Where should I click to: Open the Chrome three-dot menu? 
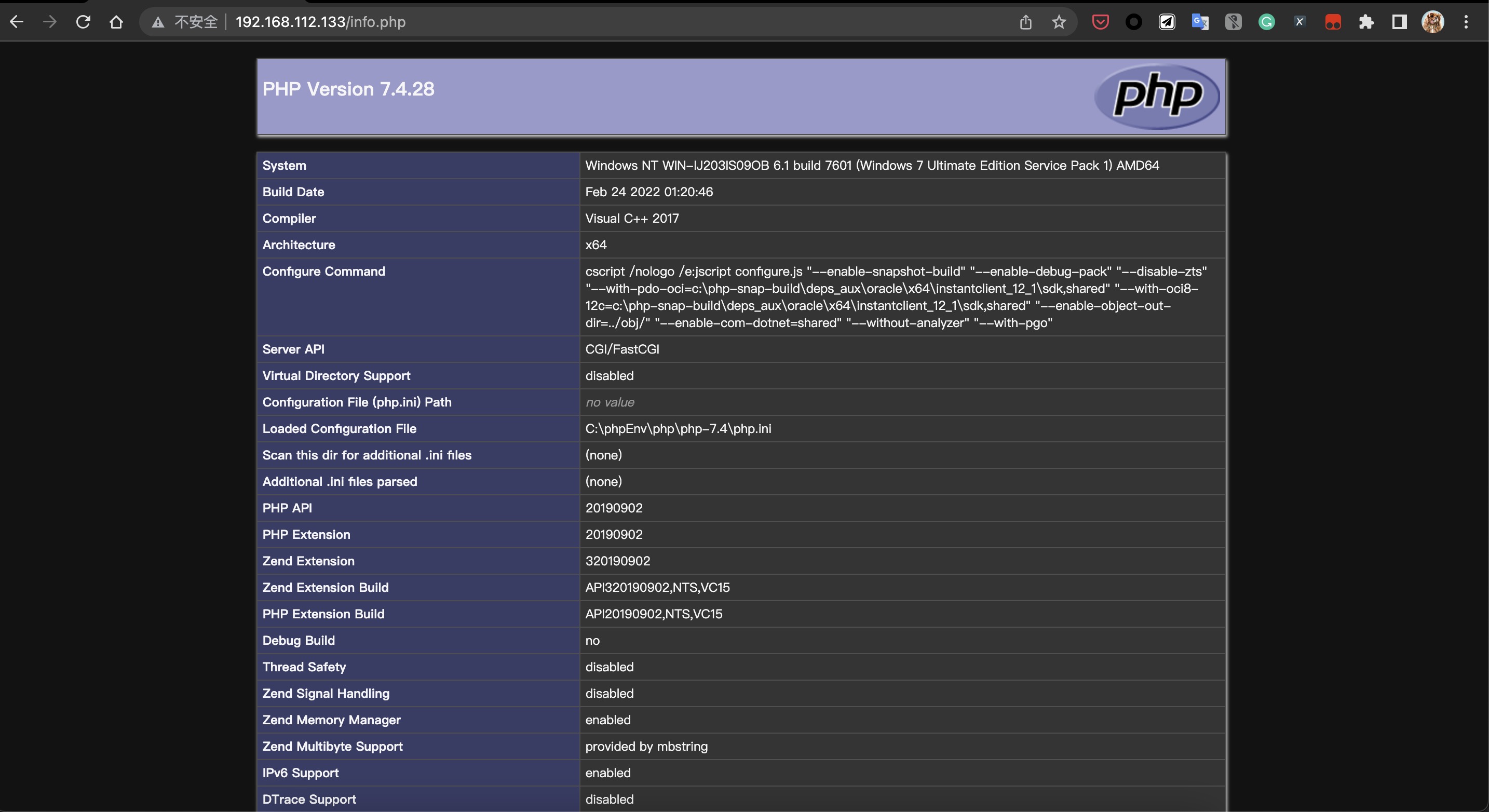point(1466,22)
